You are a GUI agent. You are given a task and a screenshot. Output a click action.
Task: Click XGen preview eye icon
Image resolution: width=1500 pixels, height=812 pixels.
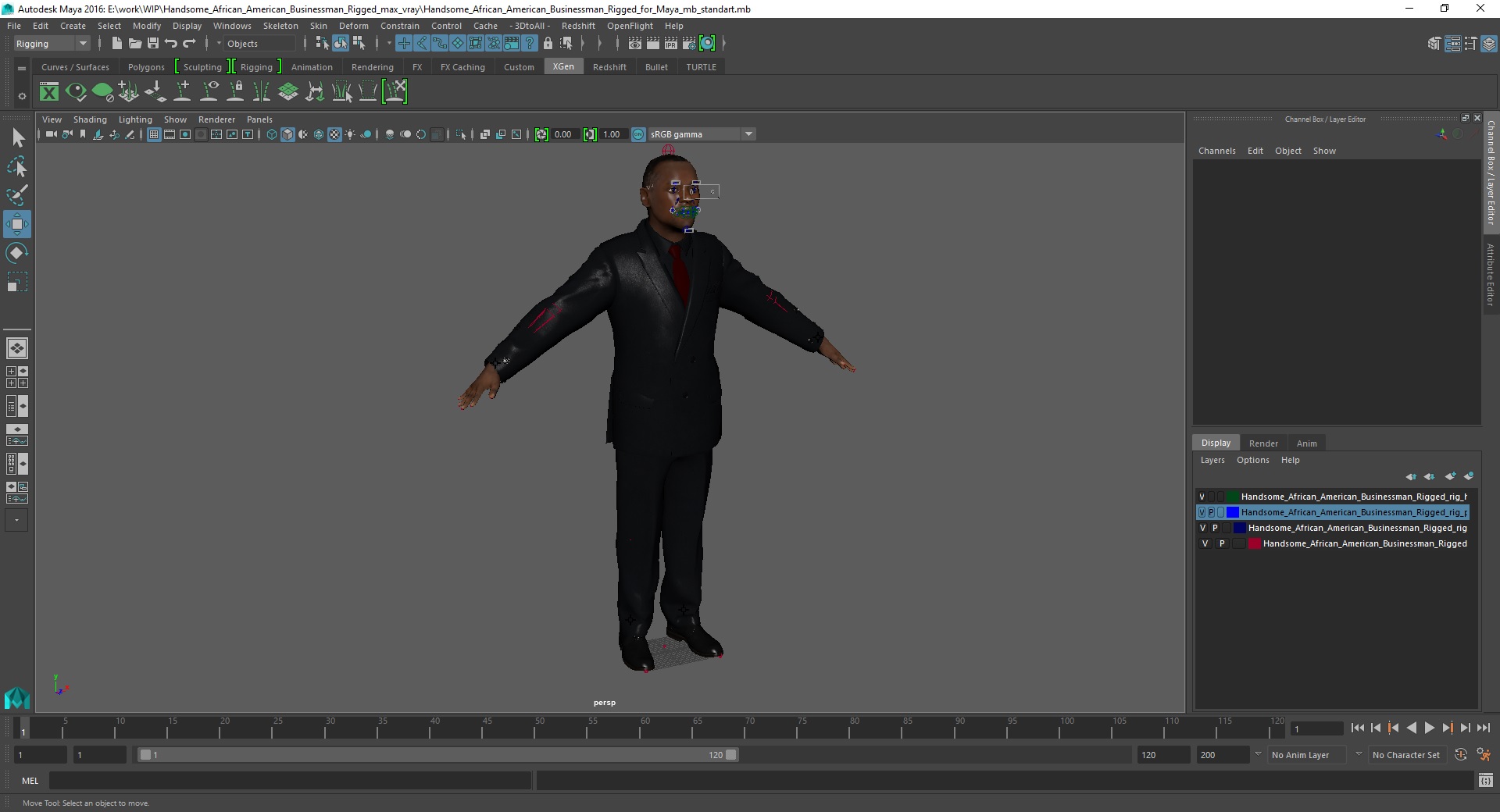click(76, 92)
